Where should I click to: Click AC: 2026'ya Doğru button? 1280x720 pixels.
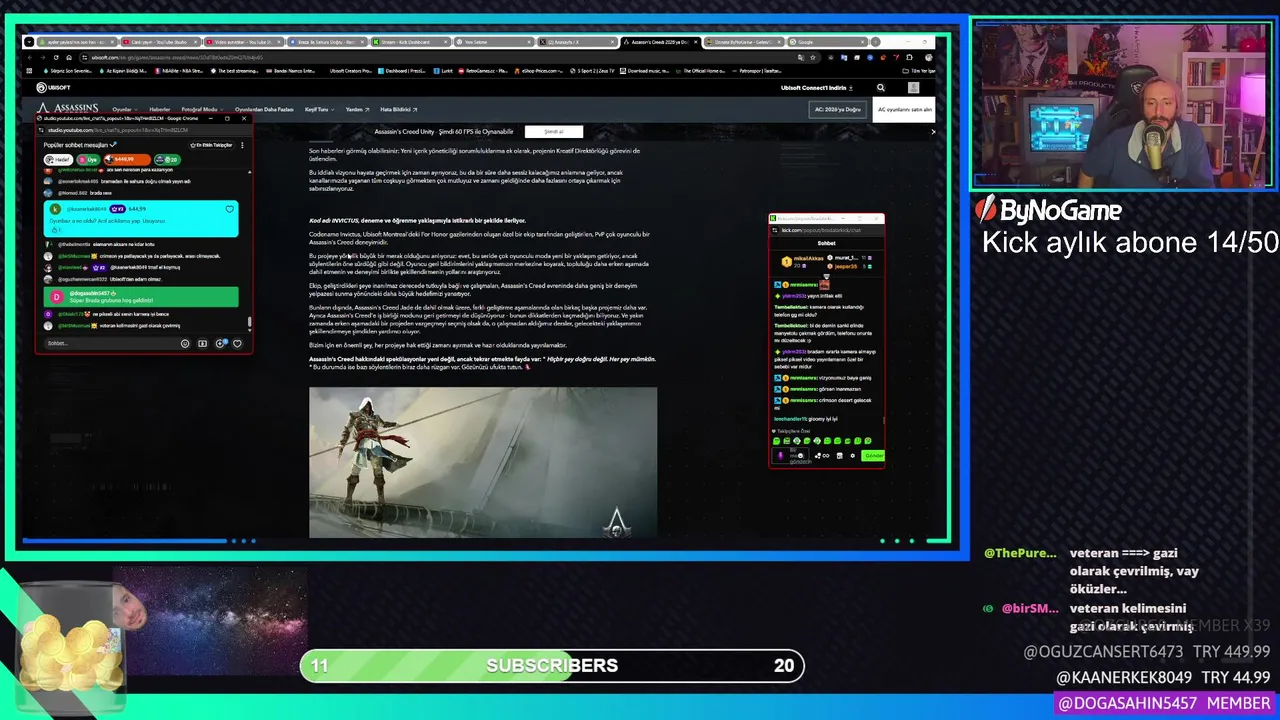[837, 109]
